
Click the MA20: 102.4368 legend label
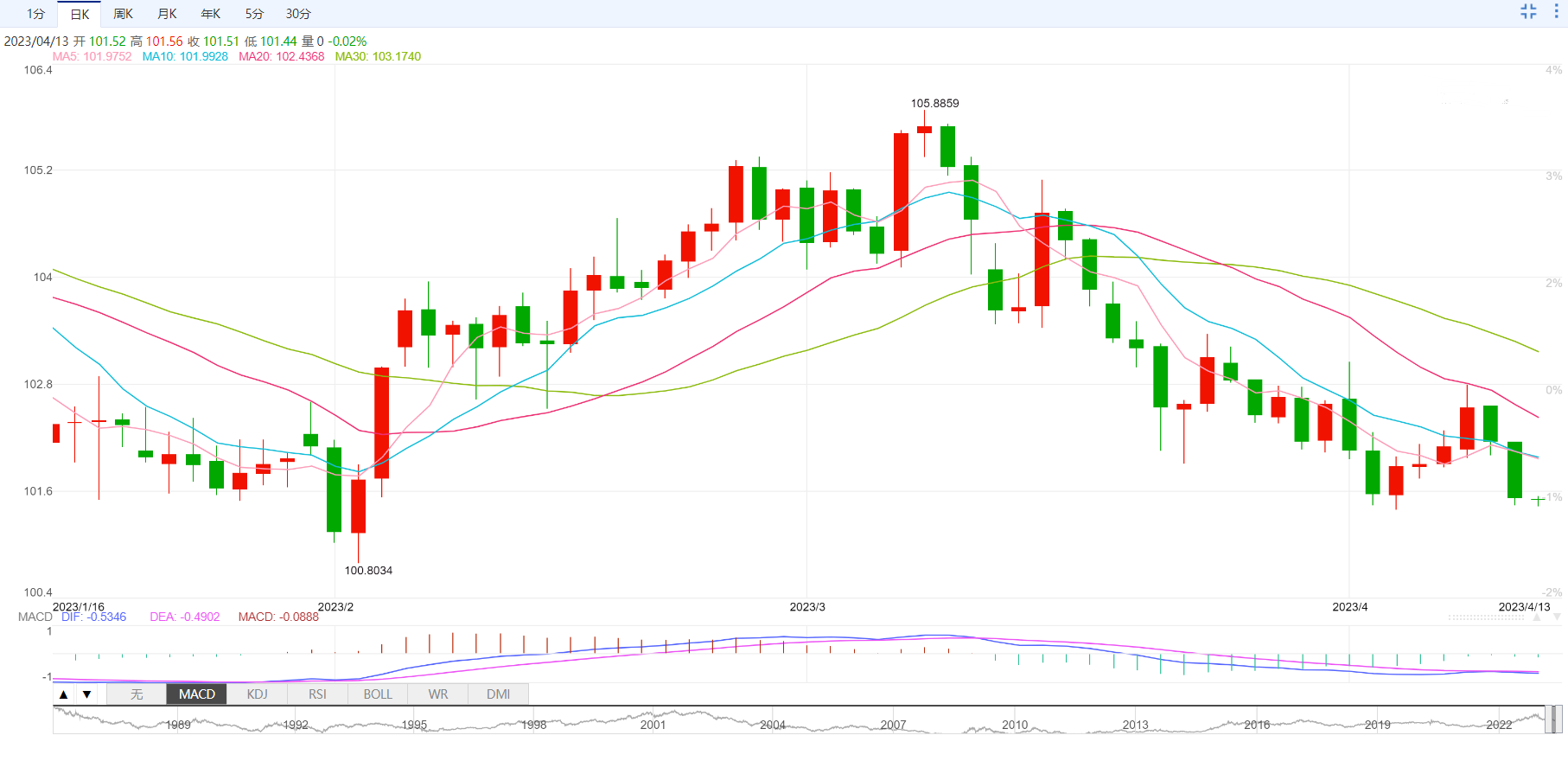tap(282, 56)
